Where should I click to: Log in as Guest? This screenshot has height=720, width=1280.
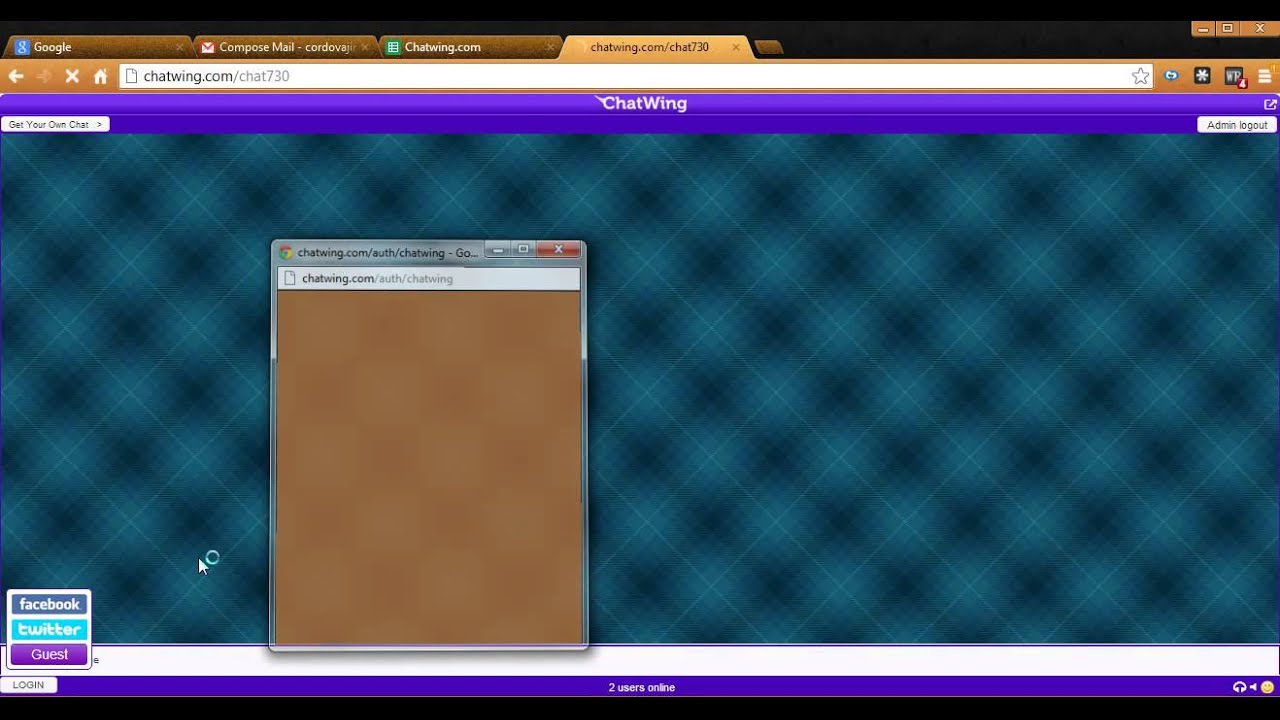tap(49, 654)
